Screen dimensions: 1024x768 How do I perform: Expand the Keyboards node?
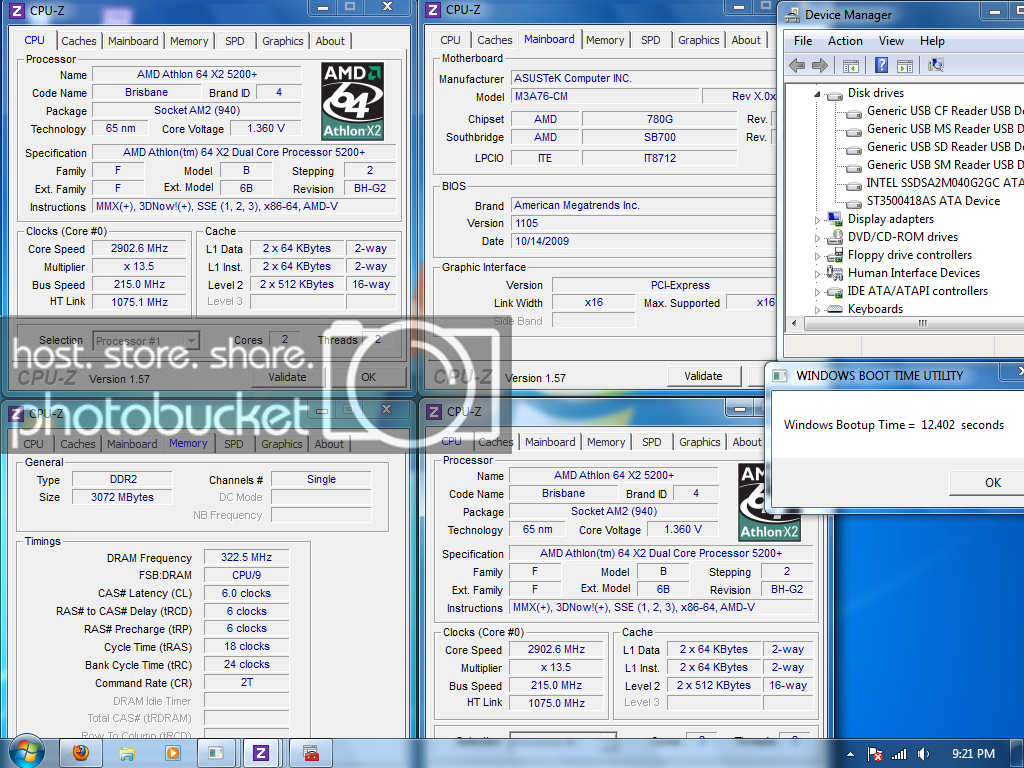coord(817,310)
